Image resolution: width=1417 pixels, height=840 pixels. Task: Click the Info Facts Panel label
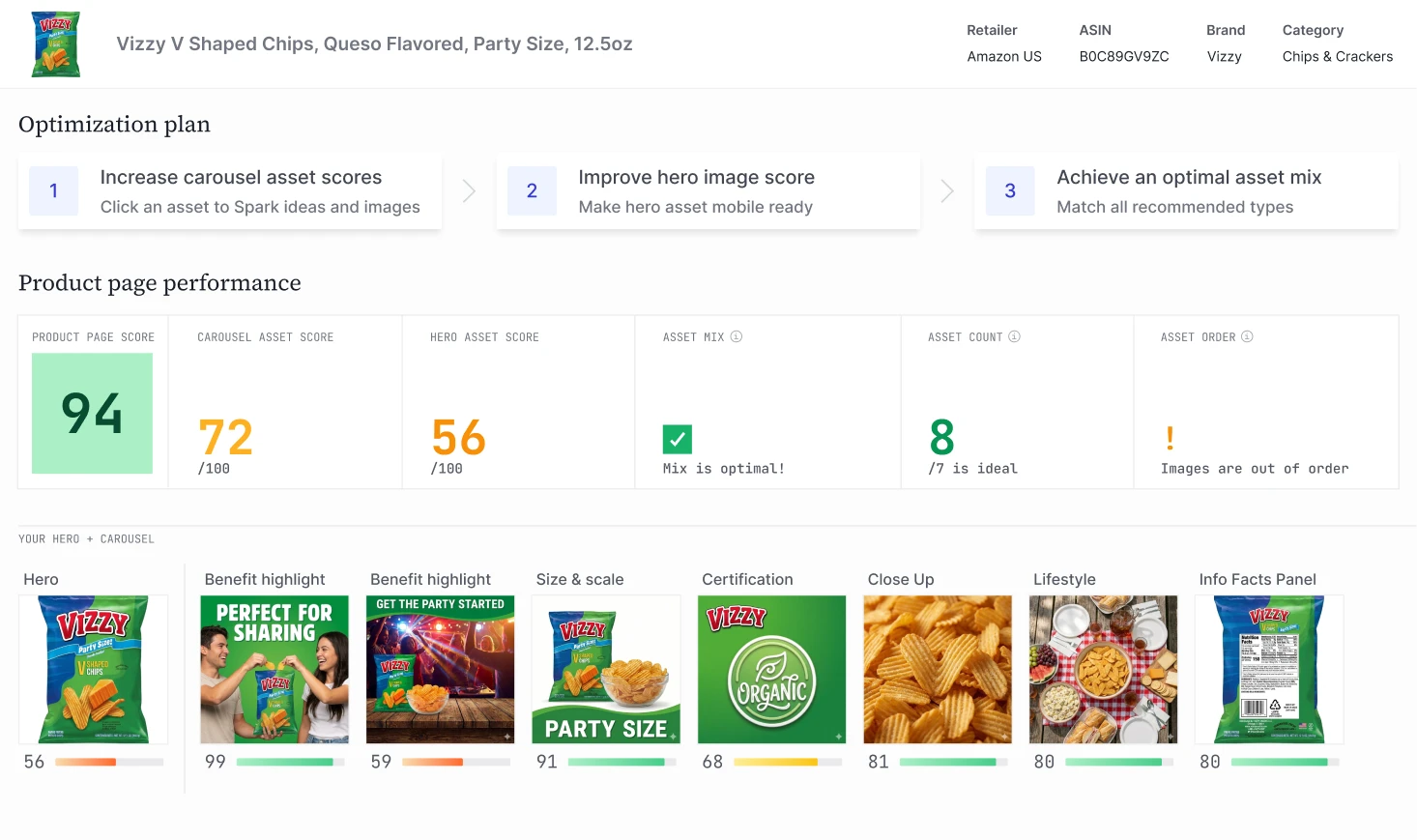1258,579
